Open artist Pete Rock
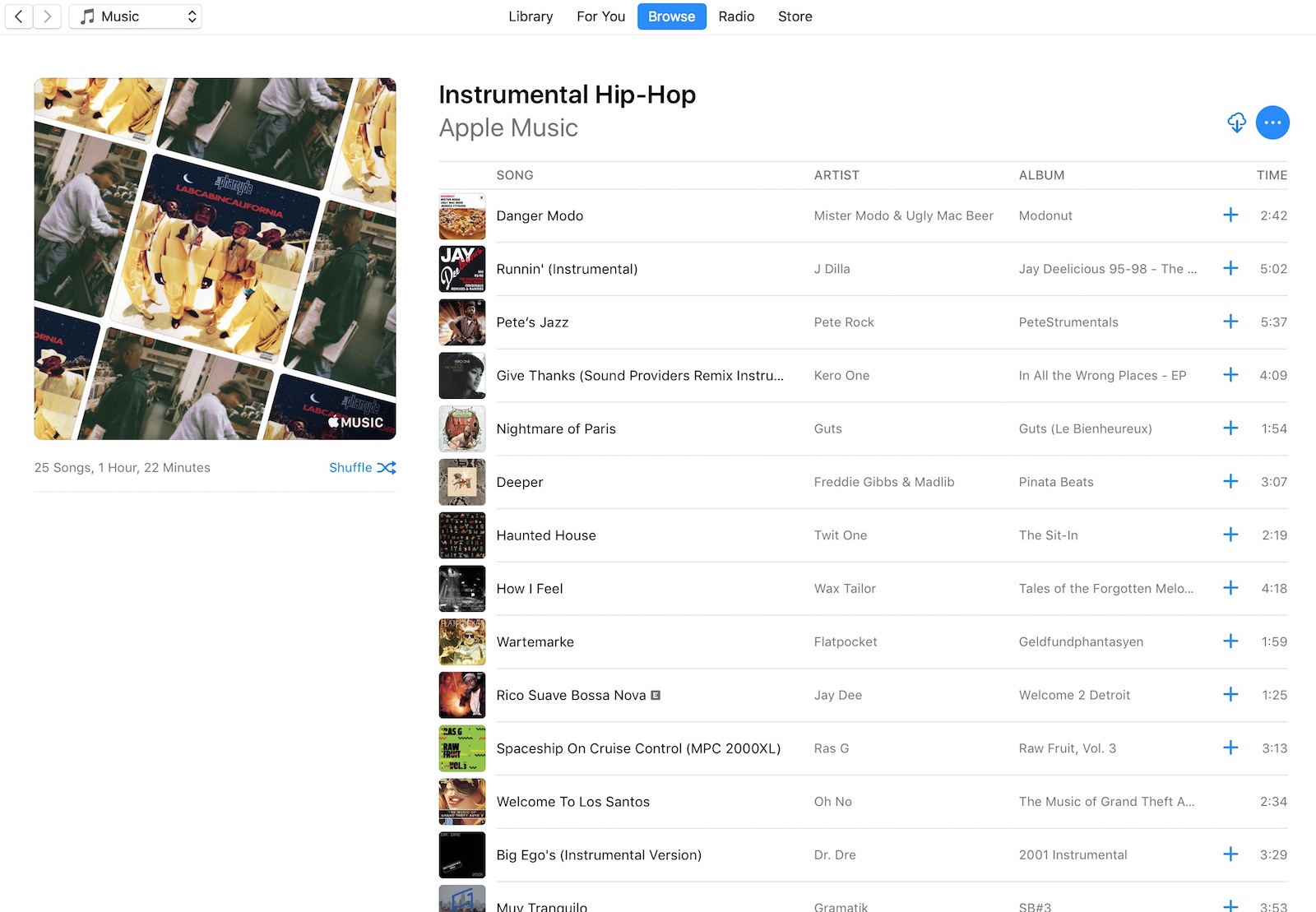 [x=844, y=322]
